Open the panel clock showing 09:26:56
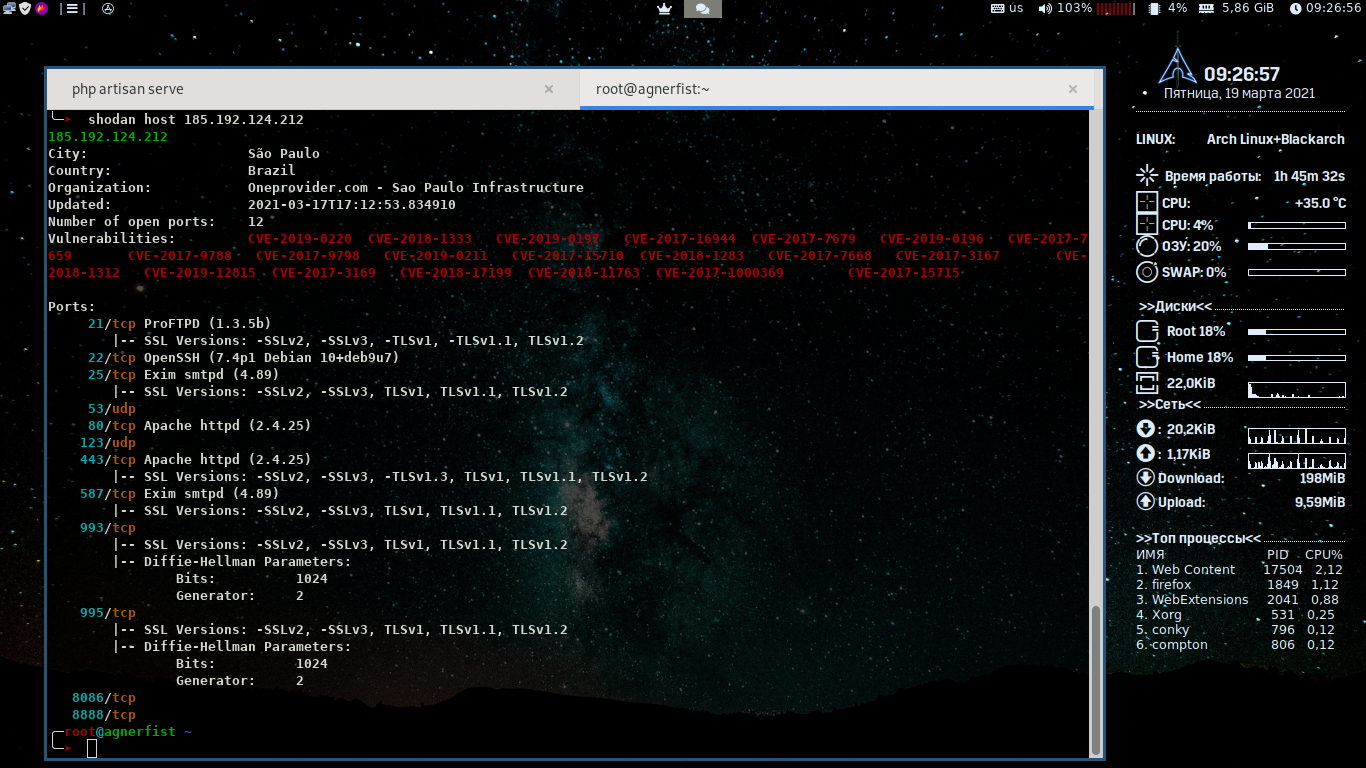 pyautogui.click(x=1325, y=8)
